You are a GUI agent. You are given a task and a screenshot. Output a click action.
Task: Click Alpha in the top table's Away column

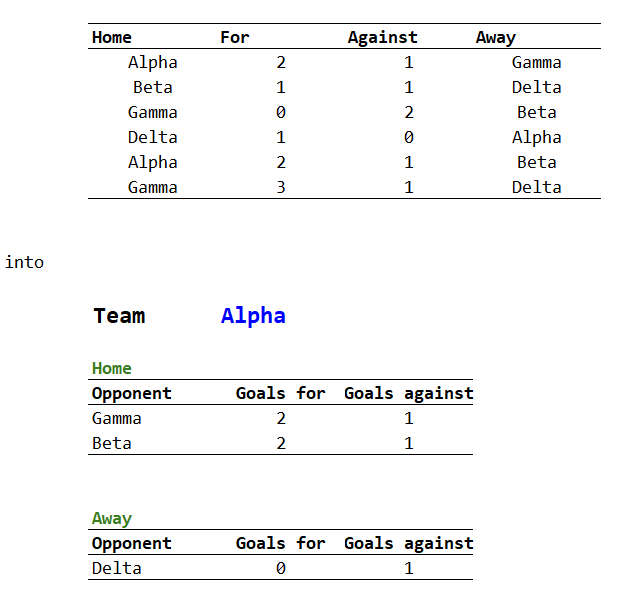click(x=536, y=137)
